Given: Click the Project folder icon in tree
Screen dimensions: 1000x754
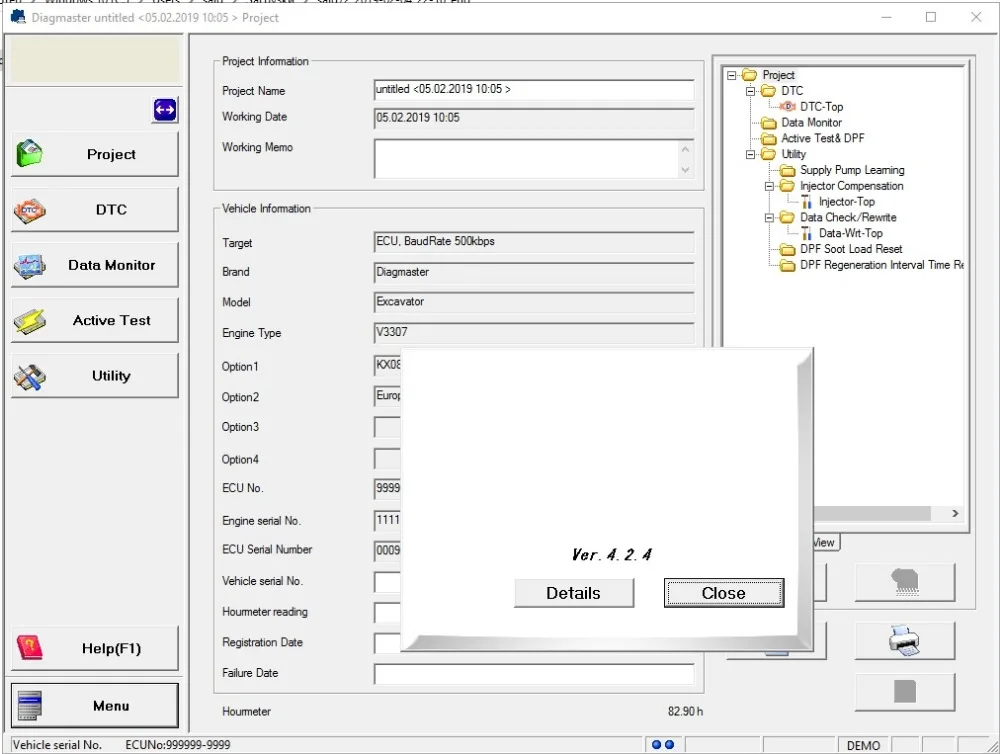Looking at the screenshot, I should (749, 75).
